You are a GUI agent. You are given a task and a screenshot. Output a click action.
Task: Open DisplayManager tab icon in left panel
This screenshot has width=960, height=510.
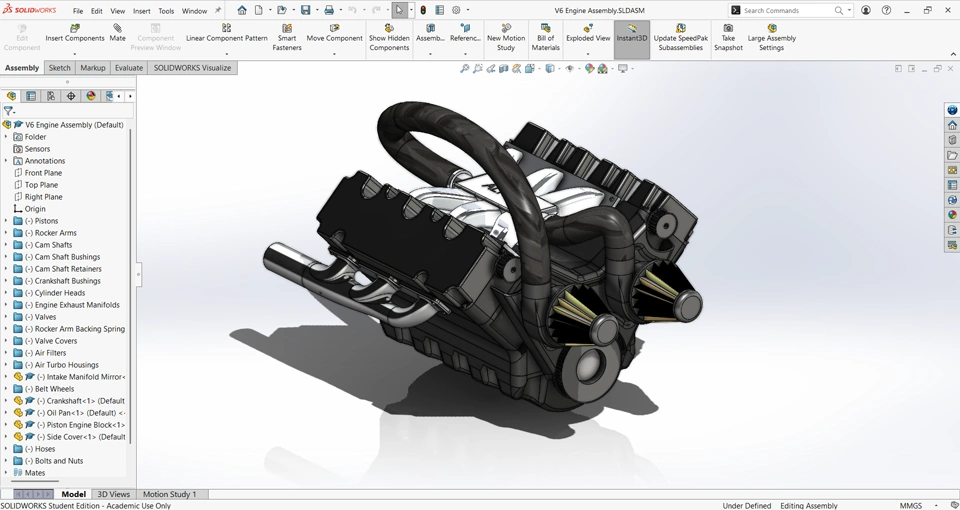pyautogui.click(x=91, y=96)
